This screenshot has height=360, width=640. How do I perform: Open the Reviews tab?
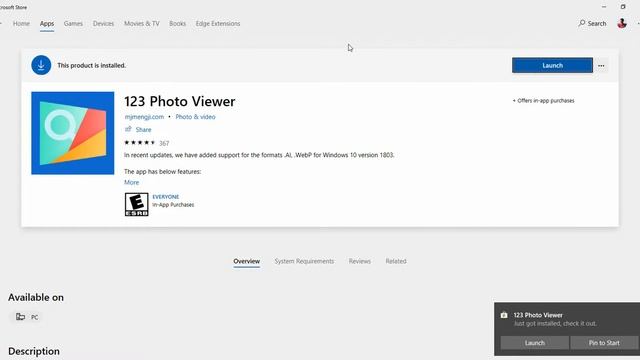360,261
